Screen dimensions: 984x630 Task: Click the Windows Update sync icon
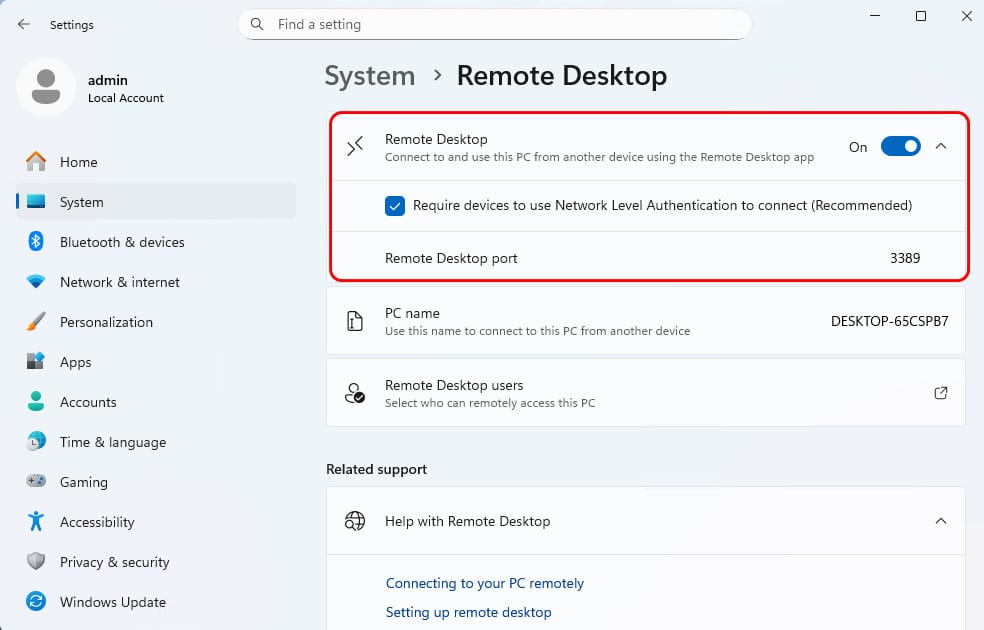[36, 601]
